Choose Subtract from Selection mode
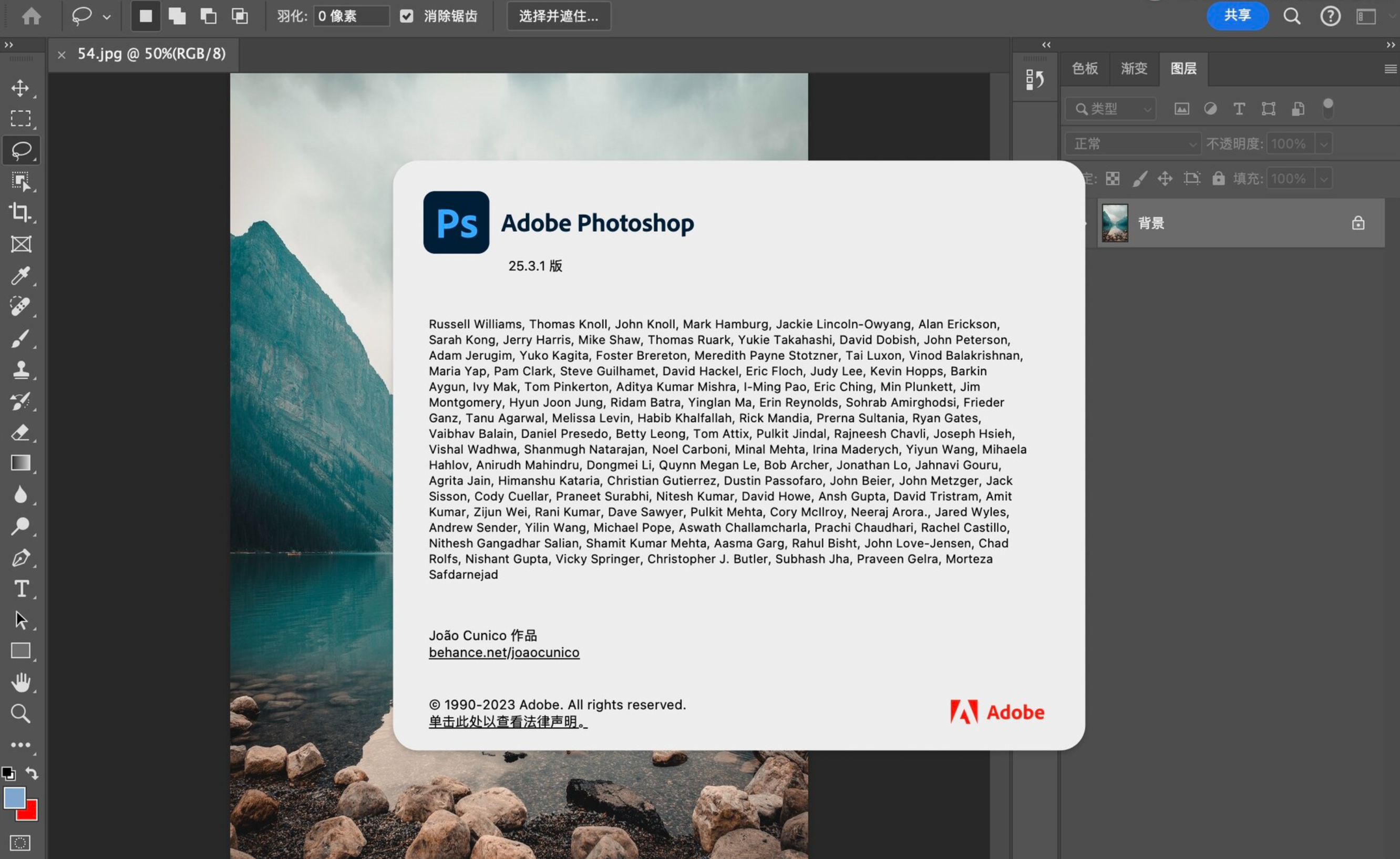The width and height of the screenshot is (1400, 859). tap(209, 16)
